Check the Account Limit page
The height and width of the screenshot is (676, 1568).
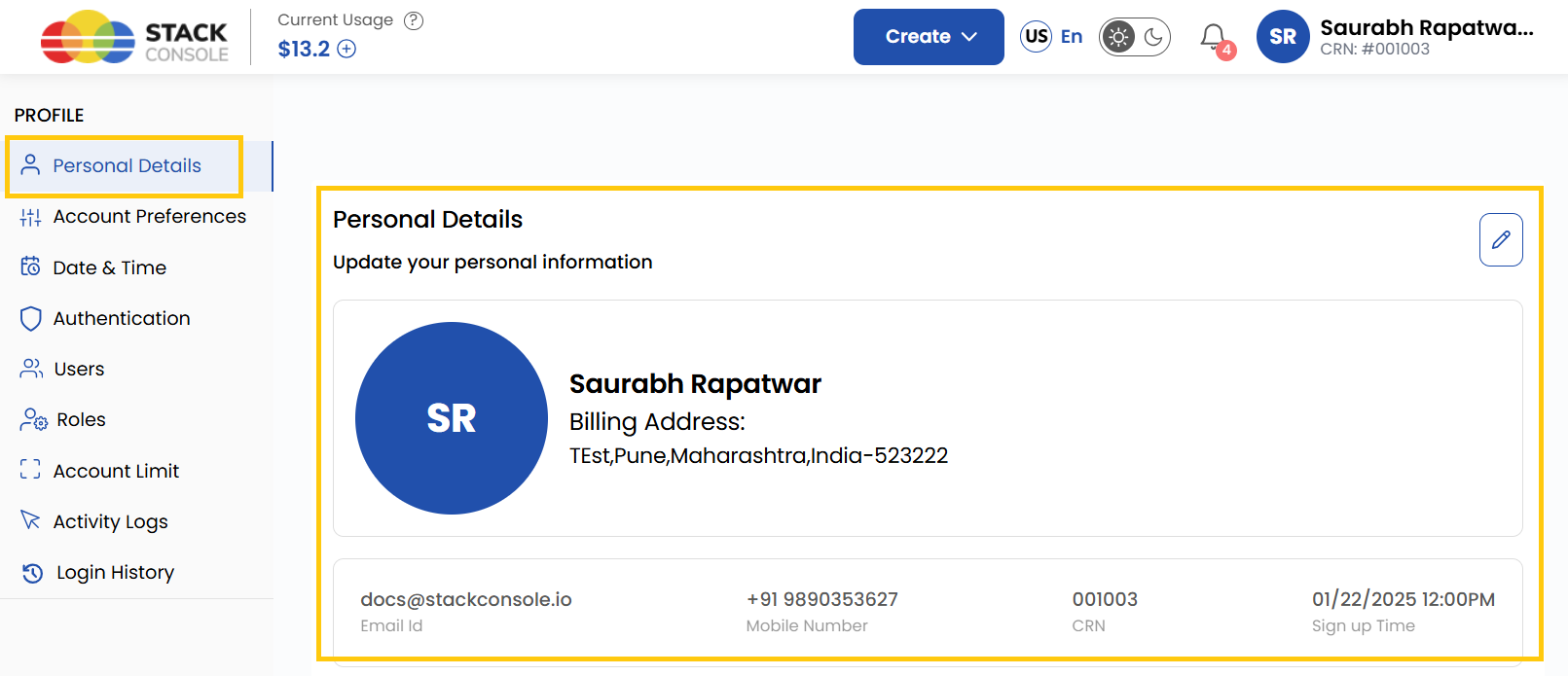116,471
